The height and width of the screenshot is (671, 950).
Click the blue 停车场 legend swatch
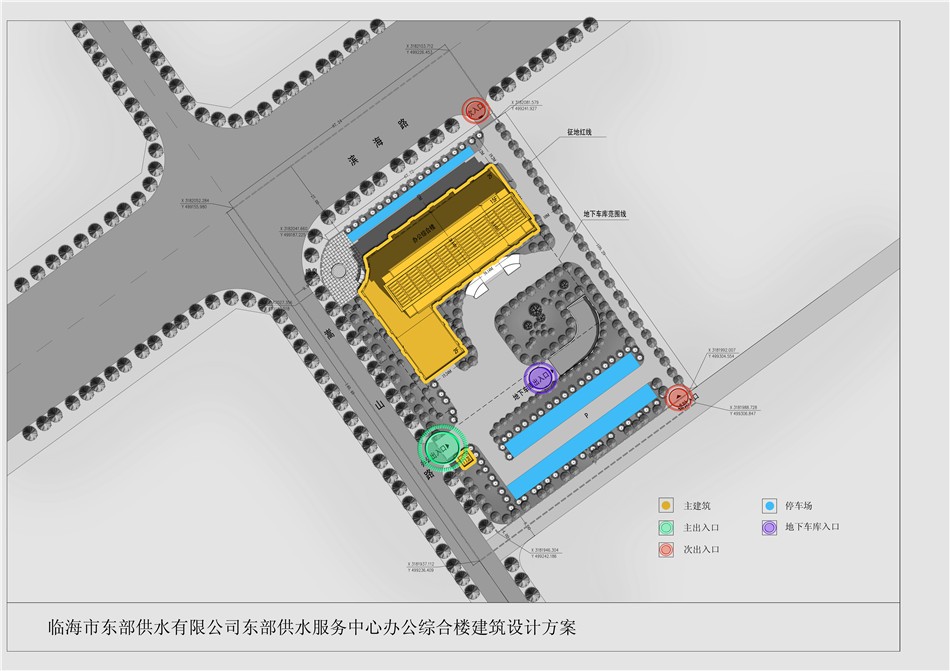point(768,505)
